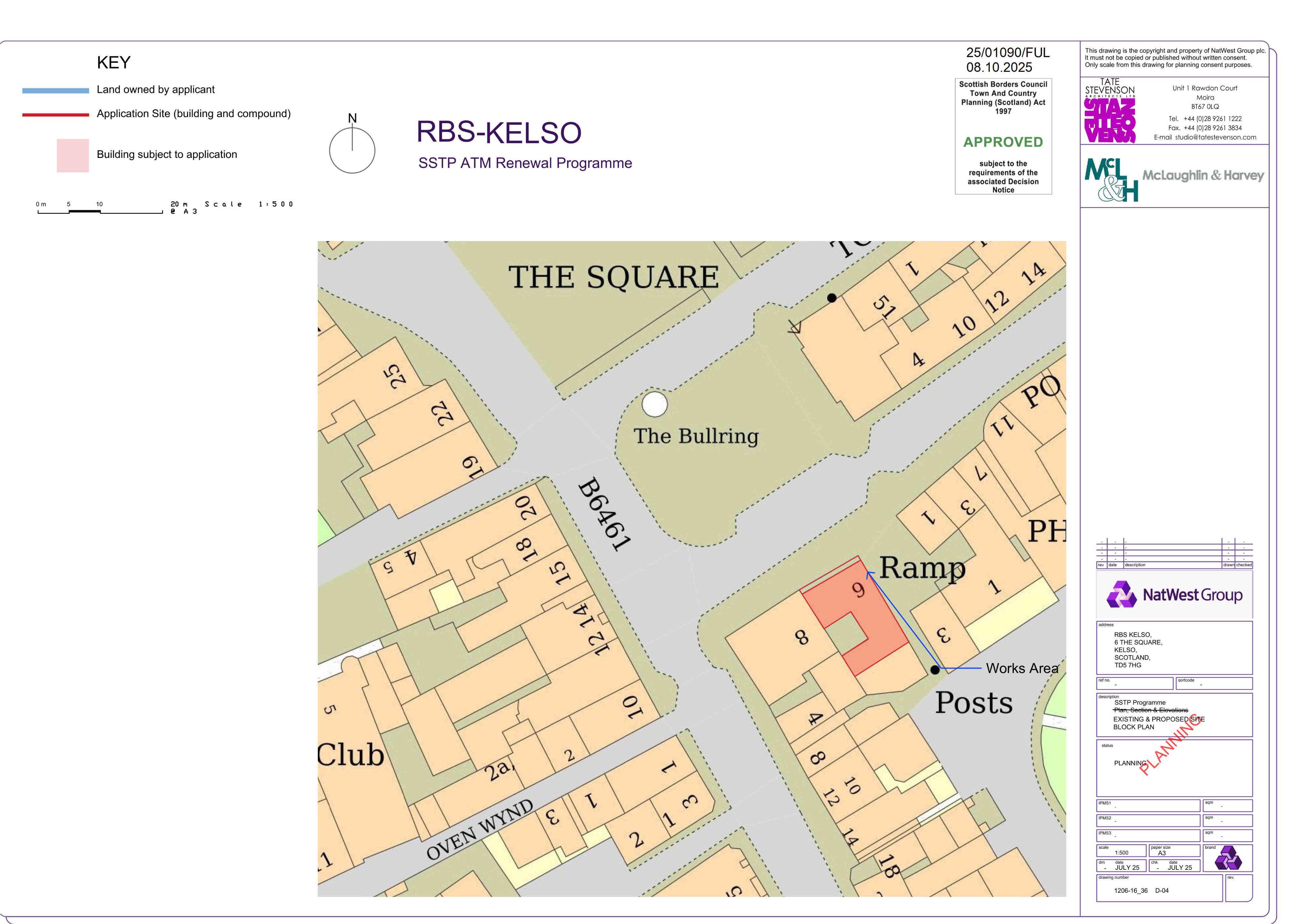The height and width of the screenshot is (924, 1307).
Task: Click the 'drn' date JULY 25
Action: (x=1126, y=868)
